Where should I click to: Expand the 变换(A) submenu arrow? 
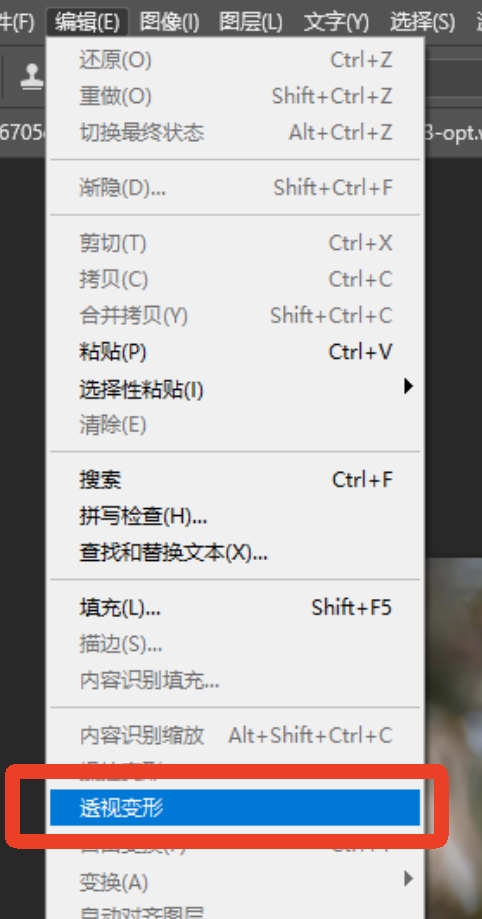(x=409, y=879)
